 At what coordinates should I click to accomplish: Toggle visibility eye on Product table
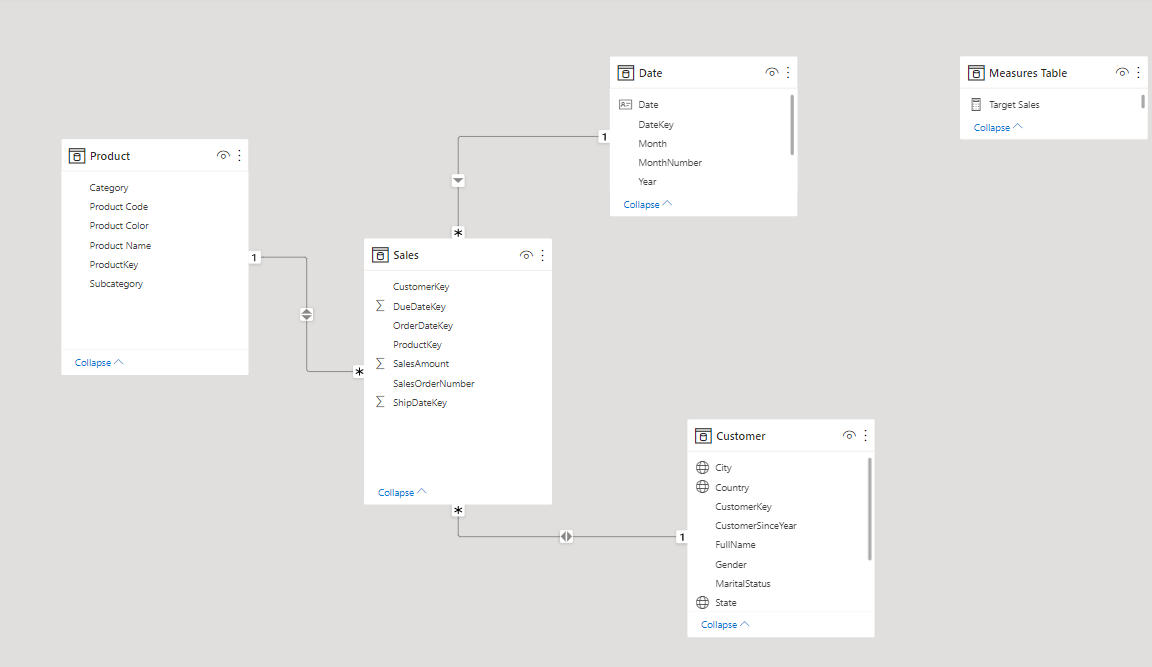(x=223, y=156)
